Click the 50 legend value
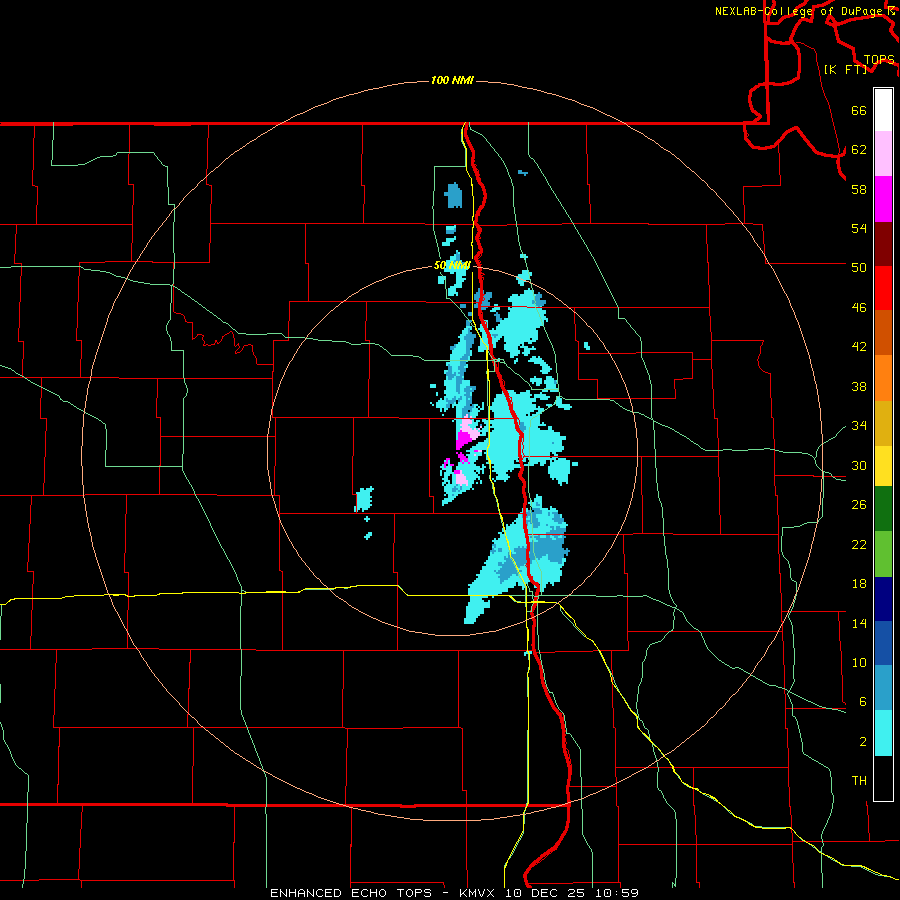The width and height of the screenshot is (900, 900). [859, 268]
